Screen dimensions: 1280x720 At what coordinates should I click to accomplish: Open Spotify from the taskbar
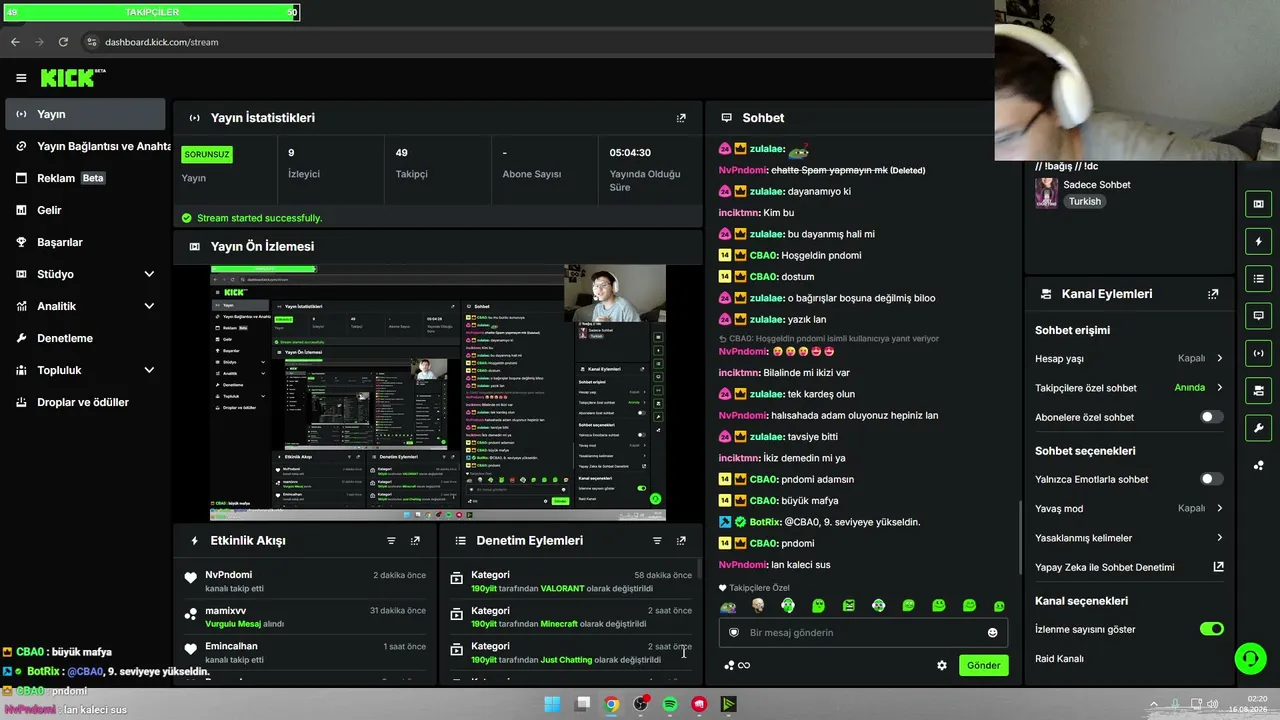[670, 704]
